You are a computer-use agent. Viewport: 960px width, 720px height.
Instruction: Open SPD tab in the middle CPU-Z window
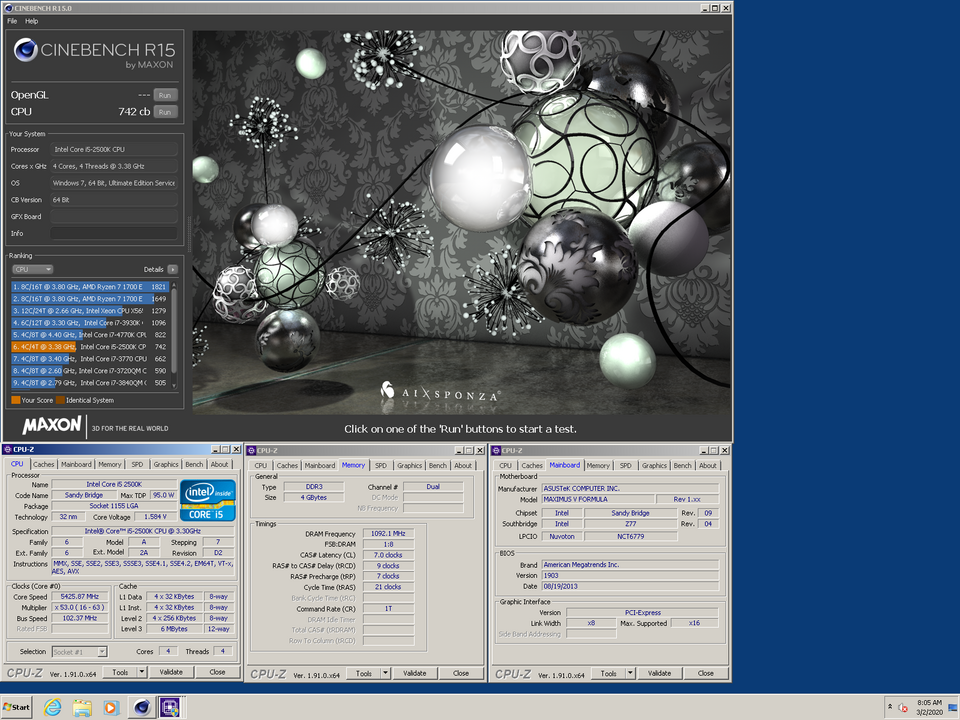pos(381,466)
